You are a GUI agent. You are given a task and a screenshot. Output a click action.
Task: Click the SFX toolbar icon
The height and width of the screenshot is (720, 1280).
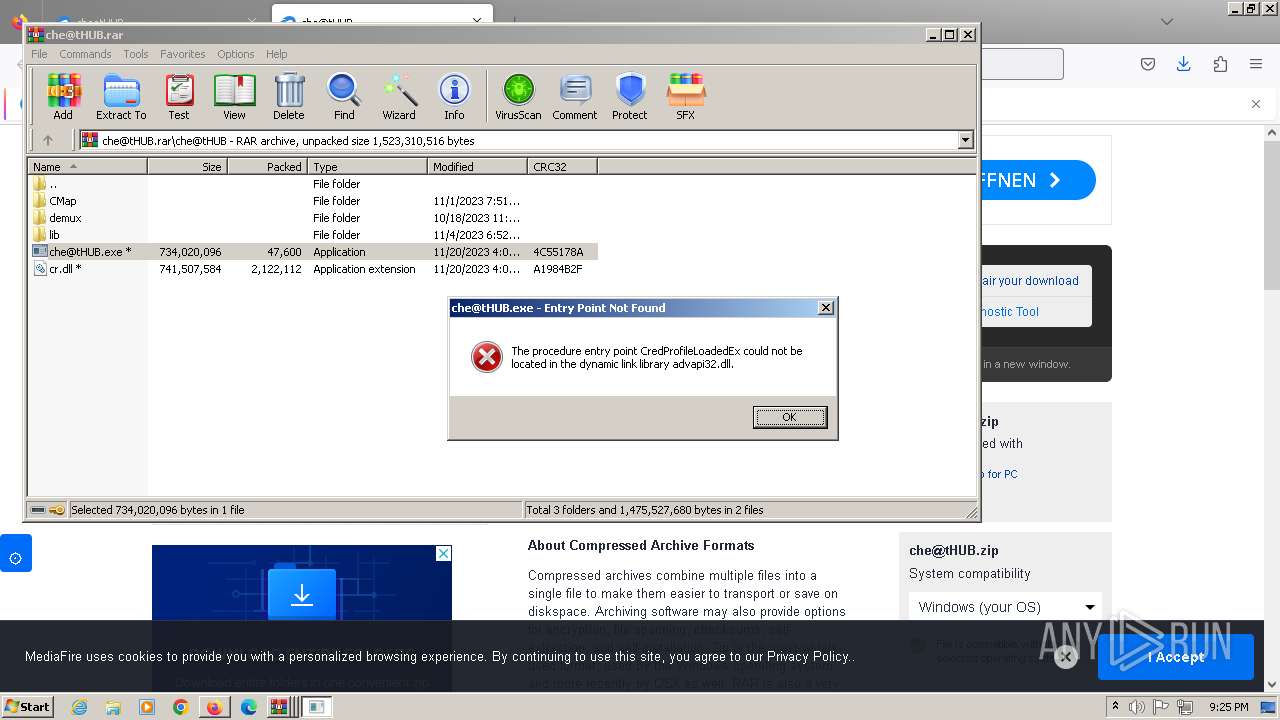[x=685, y=97]
